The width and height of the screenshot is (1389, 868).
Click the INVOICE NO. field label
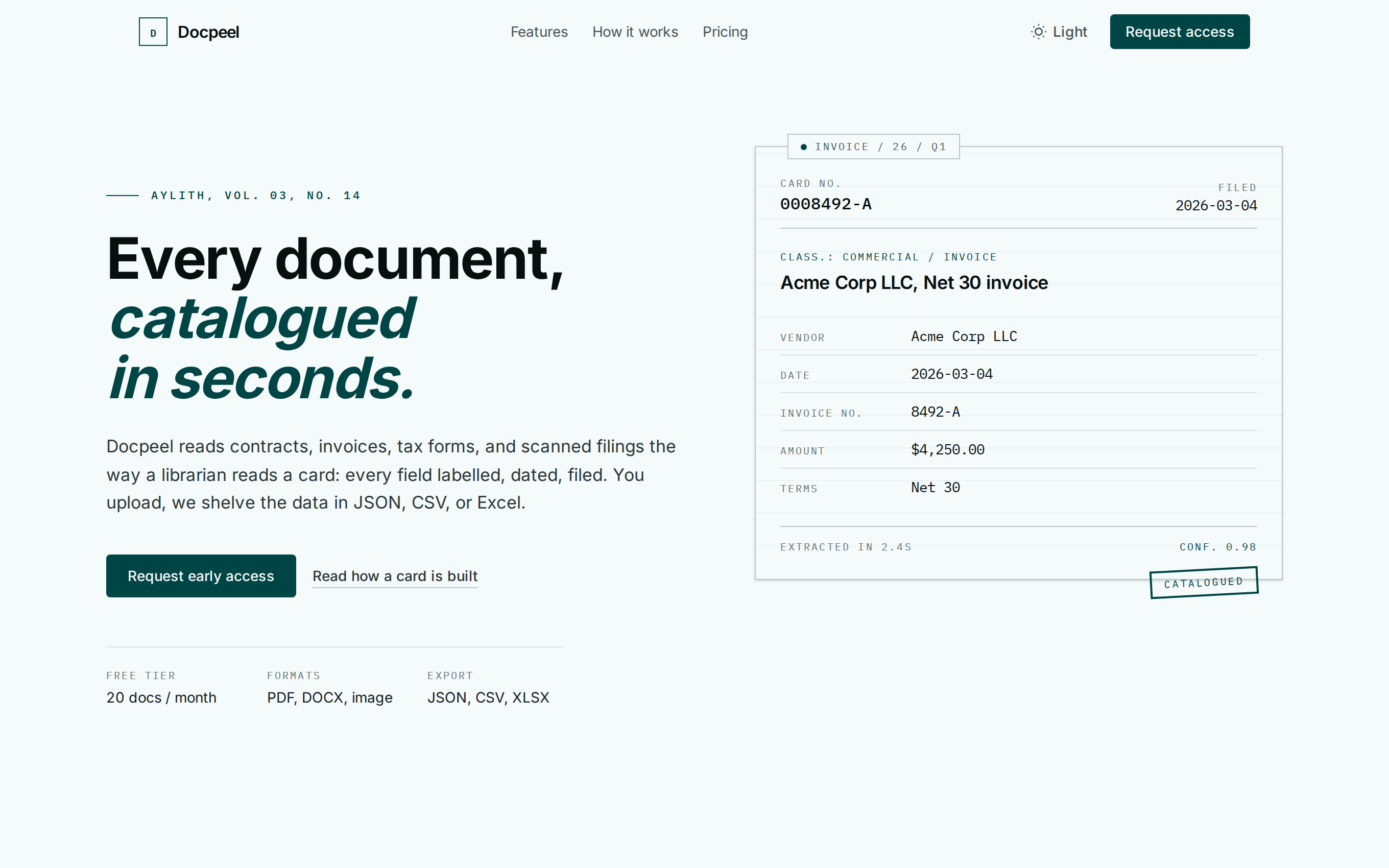click(x=821, y=414)
